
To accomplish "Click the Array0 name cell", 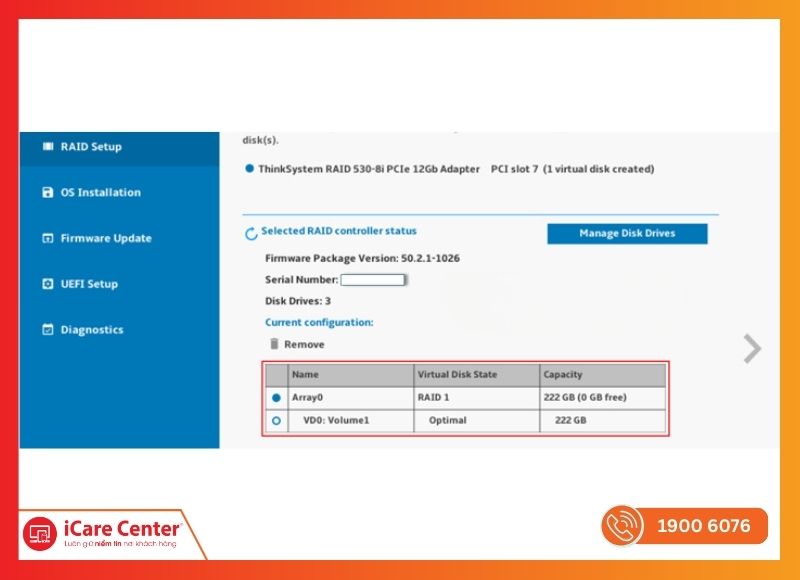I will pos(351,398).
